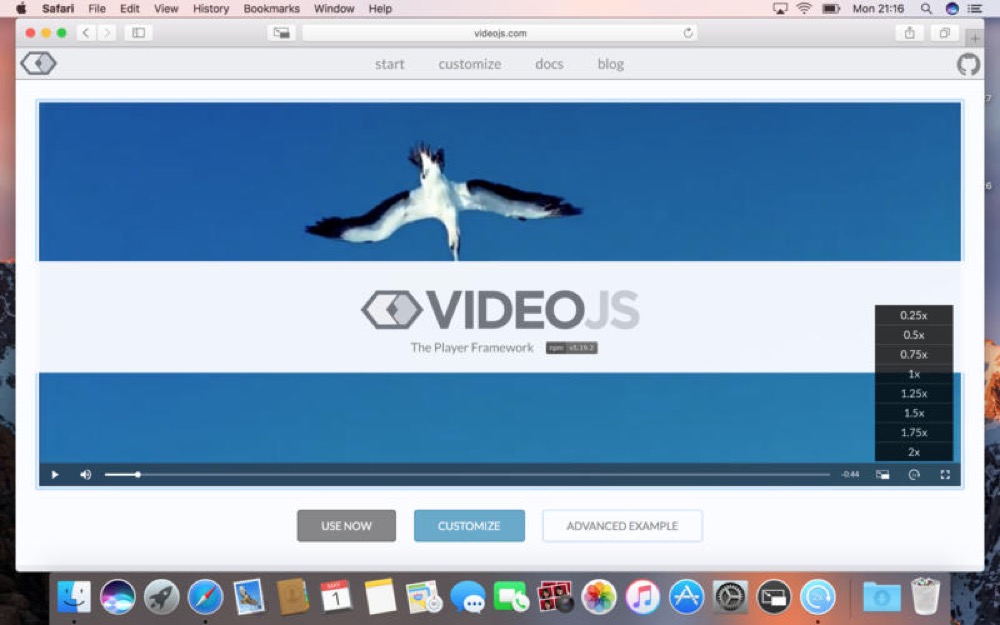
Task: Open the View menu
Action: click(x=166, y=9)
